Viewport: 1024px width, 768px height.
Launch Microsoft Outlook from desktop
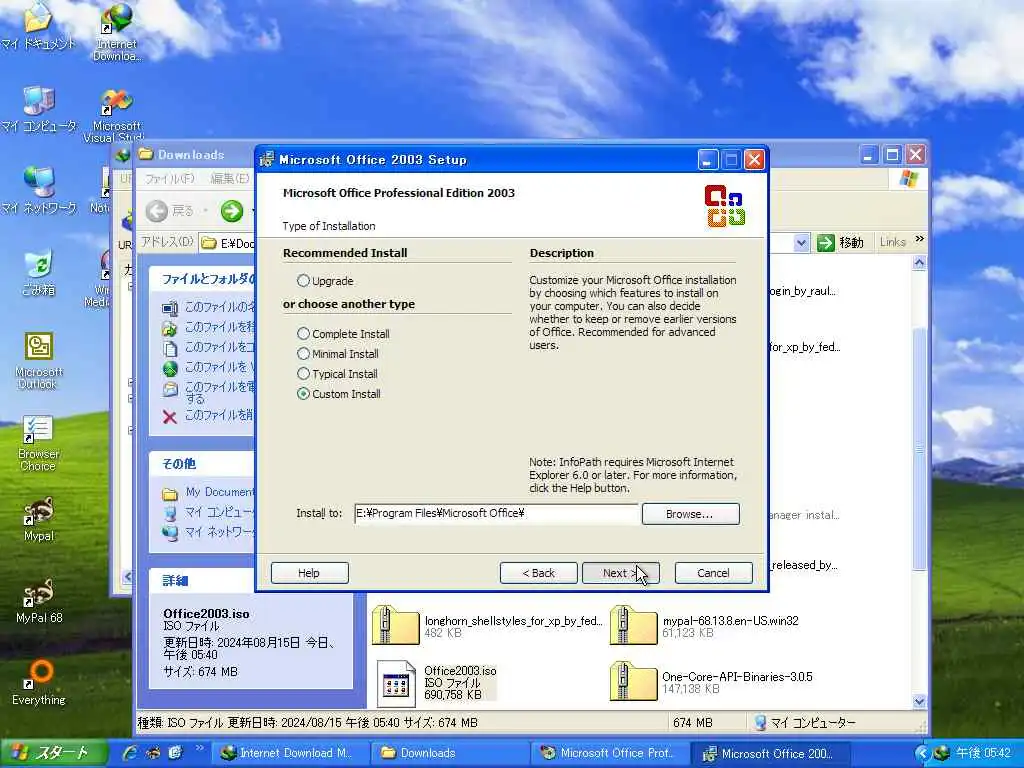(39, 360)
